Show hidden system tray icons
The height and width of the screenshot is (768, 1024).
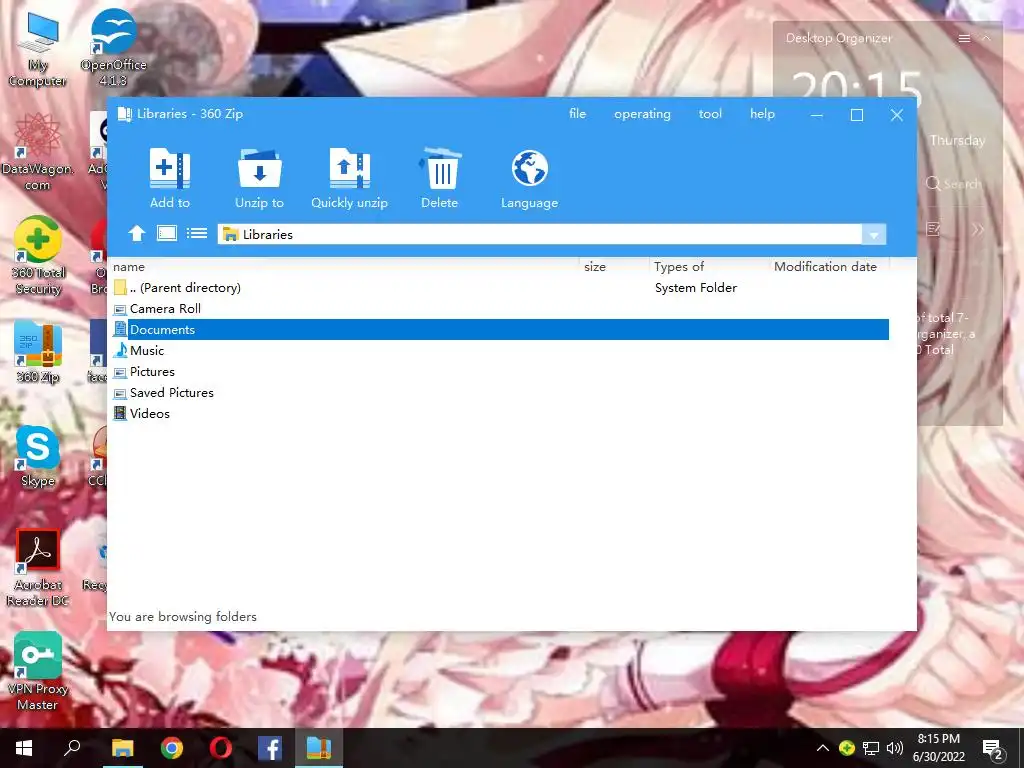pyautogui.click(x=823, y=748)
